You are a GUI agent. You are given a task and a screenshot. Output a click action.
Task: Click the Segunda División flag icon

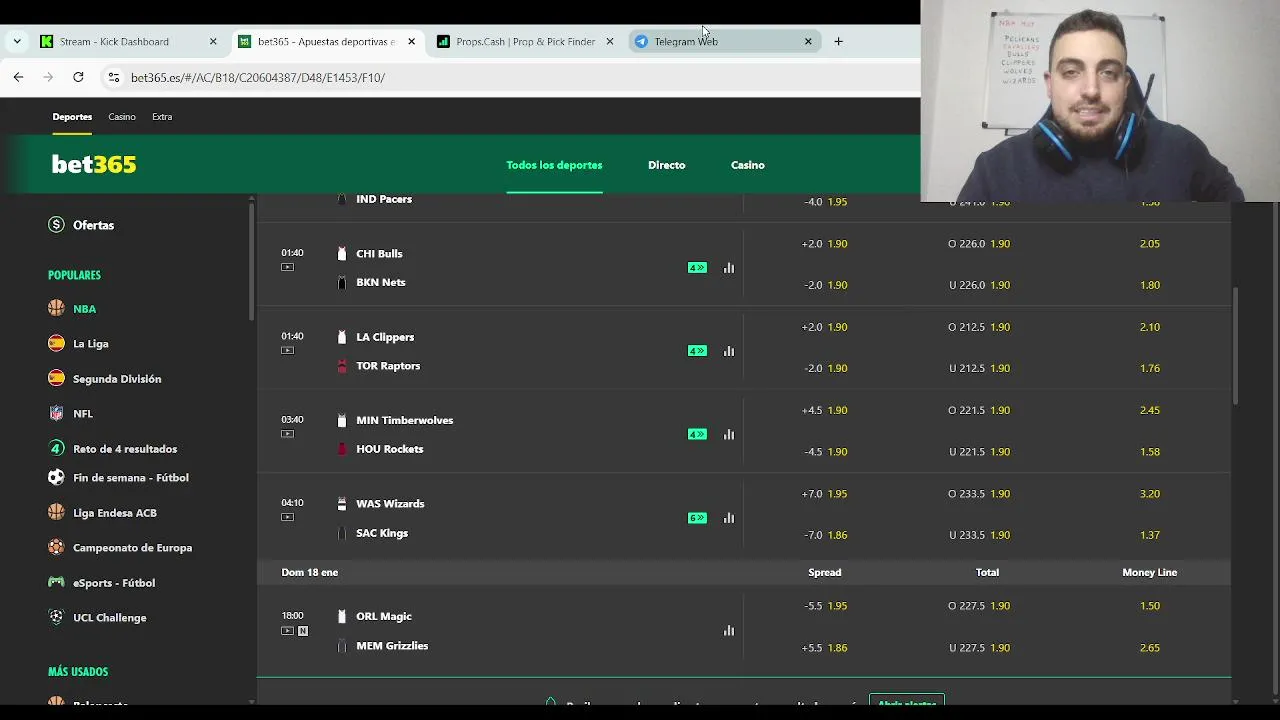56,378
